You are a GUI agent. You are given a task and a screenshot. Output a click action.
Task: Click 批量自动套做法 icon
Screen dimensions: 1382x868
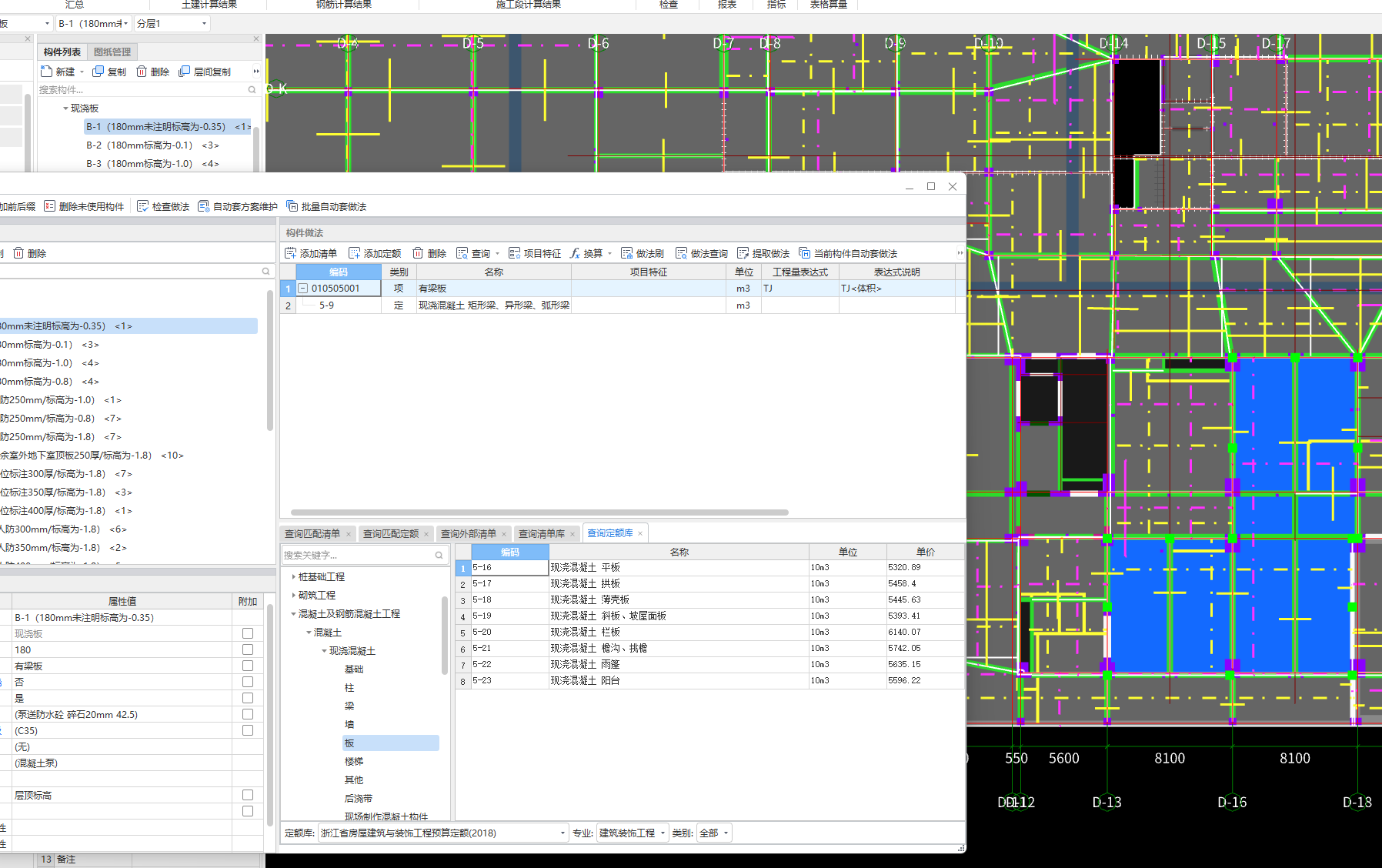click(292, 206)
